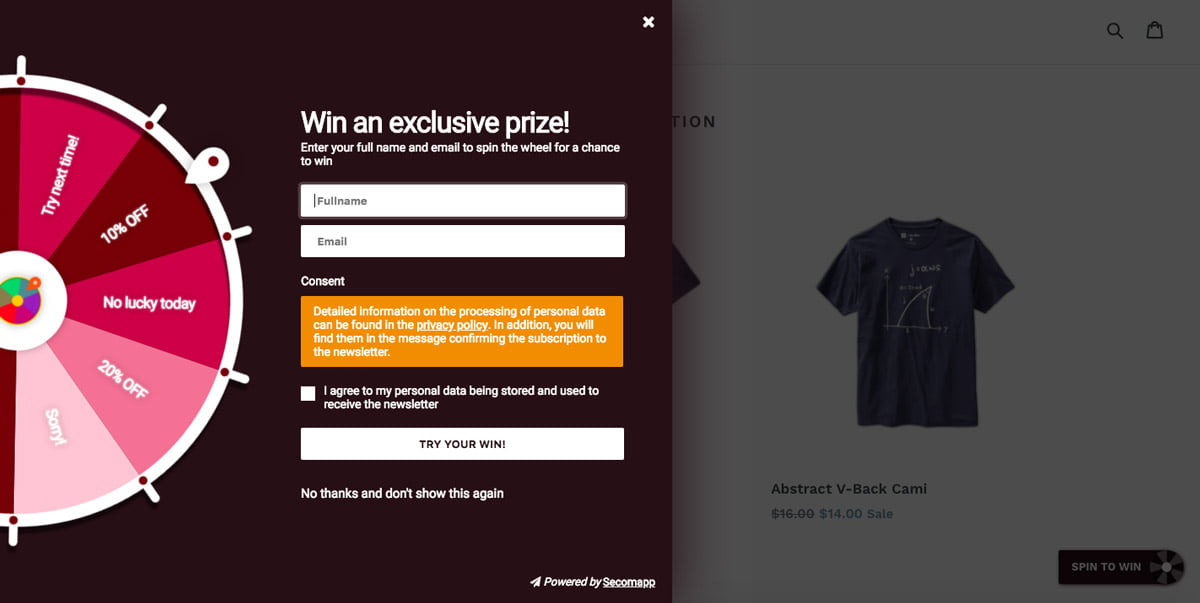The height and width of the screenshot is (603, 1200).
Task: Open the shopping cart icon
Action: tap(1155, 30)
